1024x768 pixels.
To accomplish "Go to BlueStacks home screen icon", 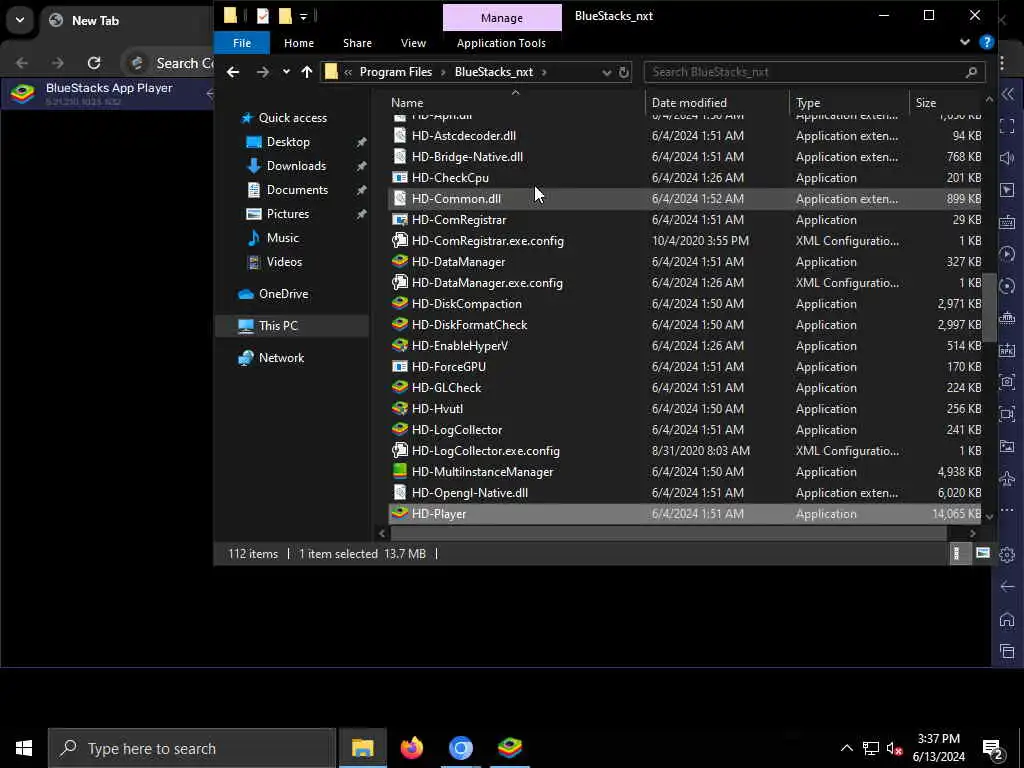I will [x=1007, y=618].
